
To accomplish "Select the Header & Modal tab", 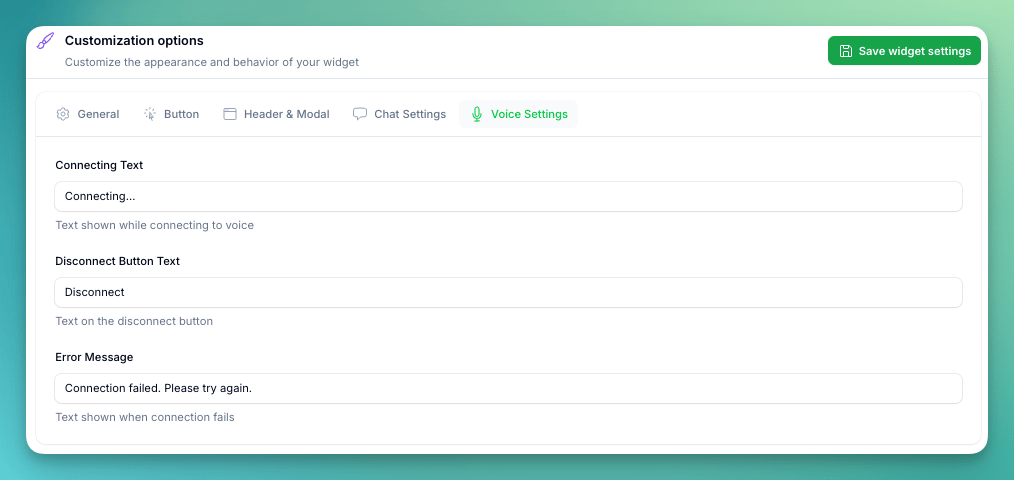I will coord(276,115).
